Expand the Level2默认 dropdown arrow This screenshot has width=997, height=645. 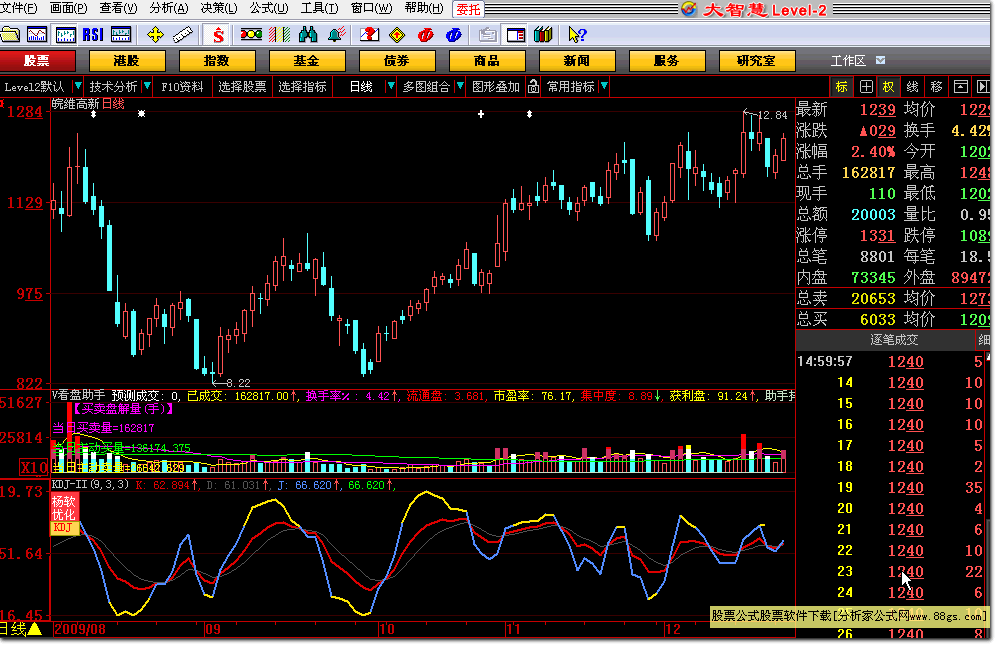point(78,86)
